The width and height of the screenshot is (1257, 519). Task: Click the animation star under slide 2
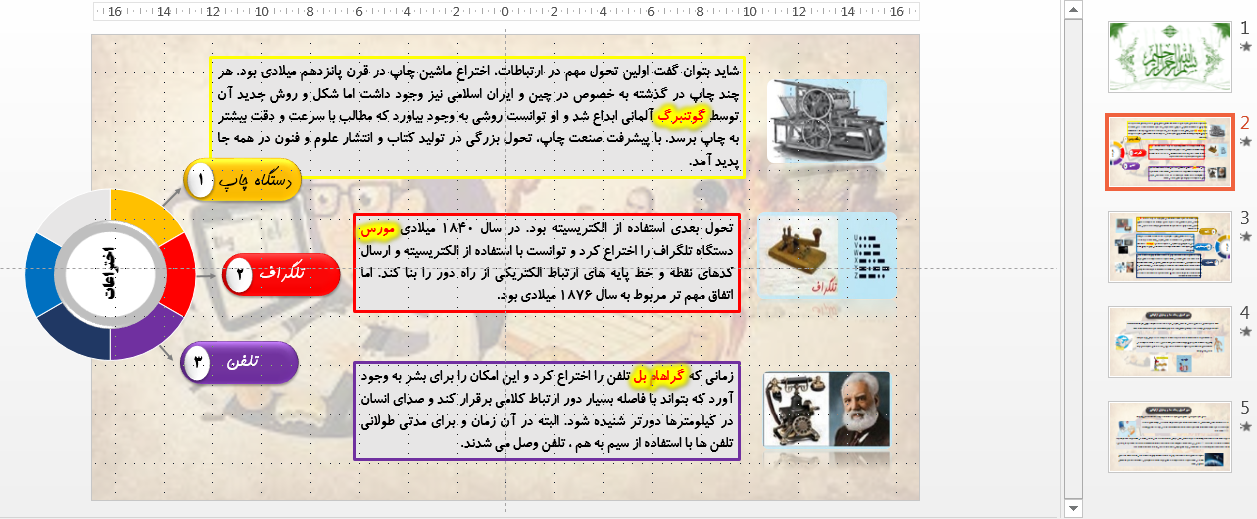pos(1245,142)
